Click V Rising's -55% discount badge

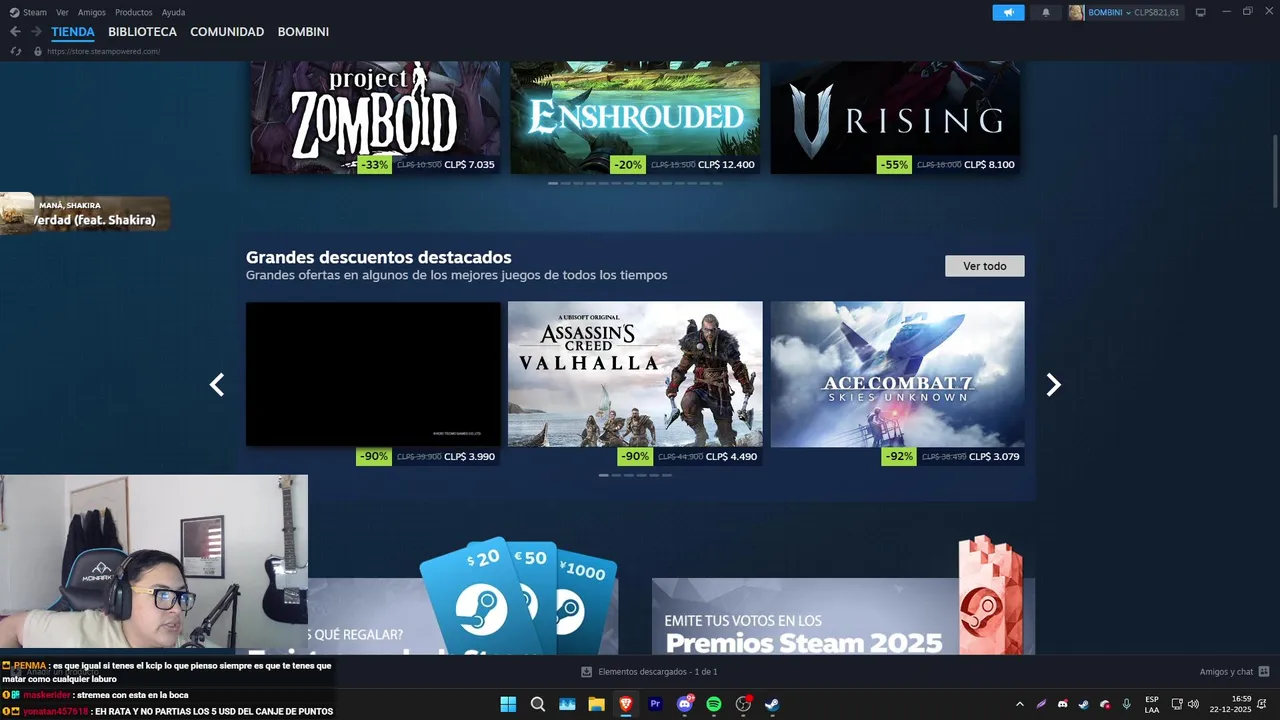(x=894, y=165)
